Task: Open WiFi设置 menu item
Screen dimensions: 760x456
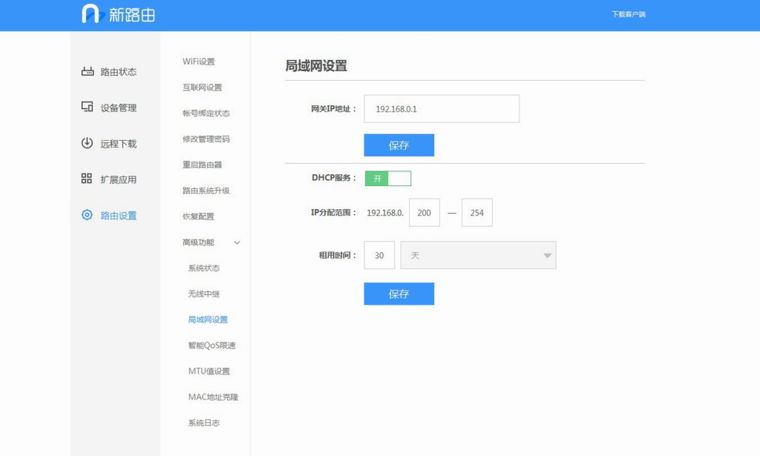Action: coord(198,62)
